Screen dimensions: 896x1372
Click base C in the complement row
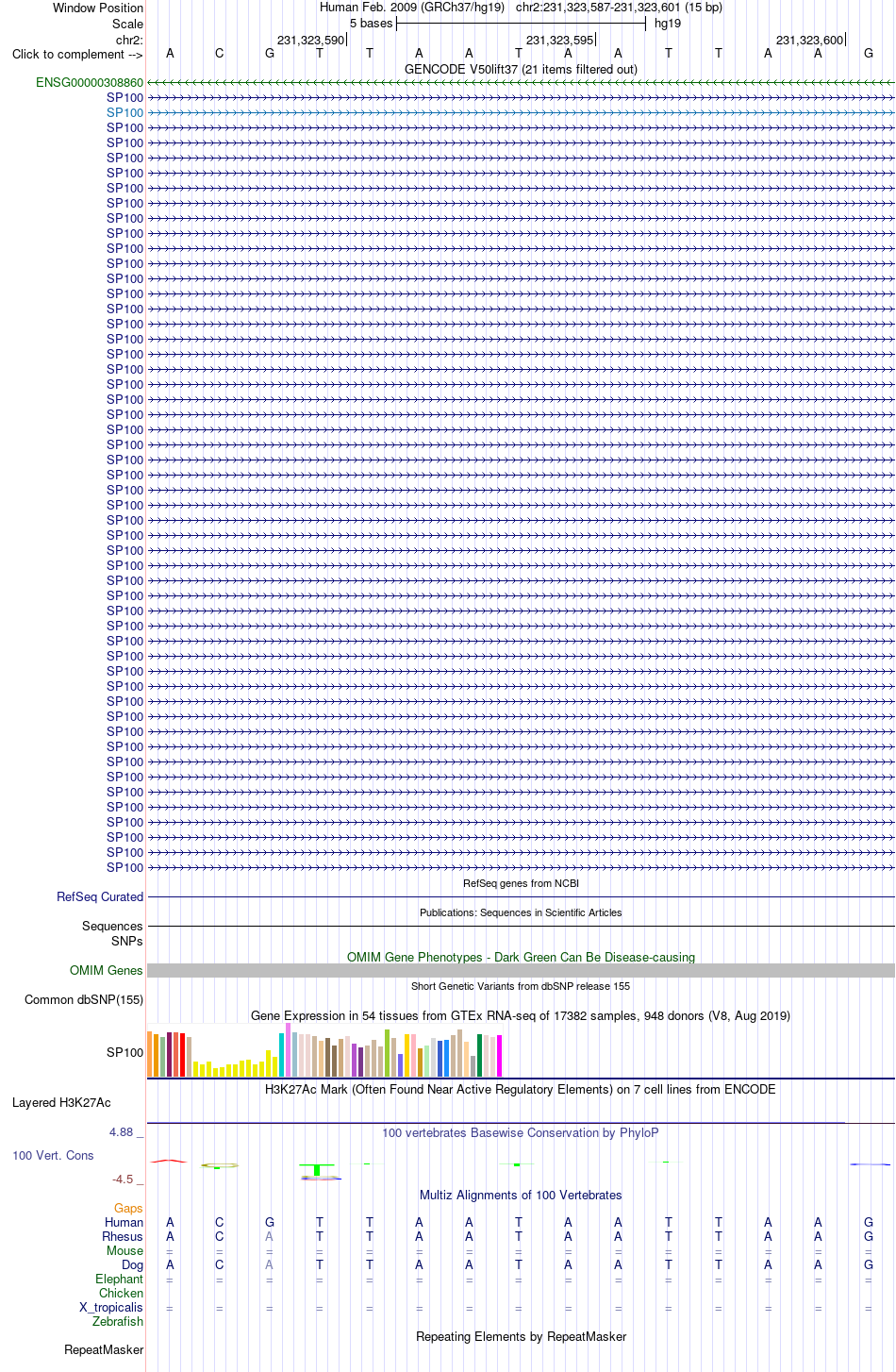pos(220,54)
